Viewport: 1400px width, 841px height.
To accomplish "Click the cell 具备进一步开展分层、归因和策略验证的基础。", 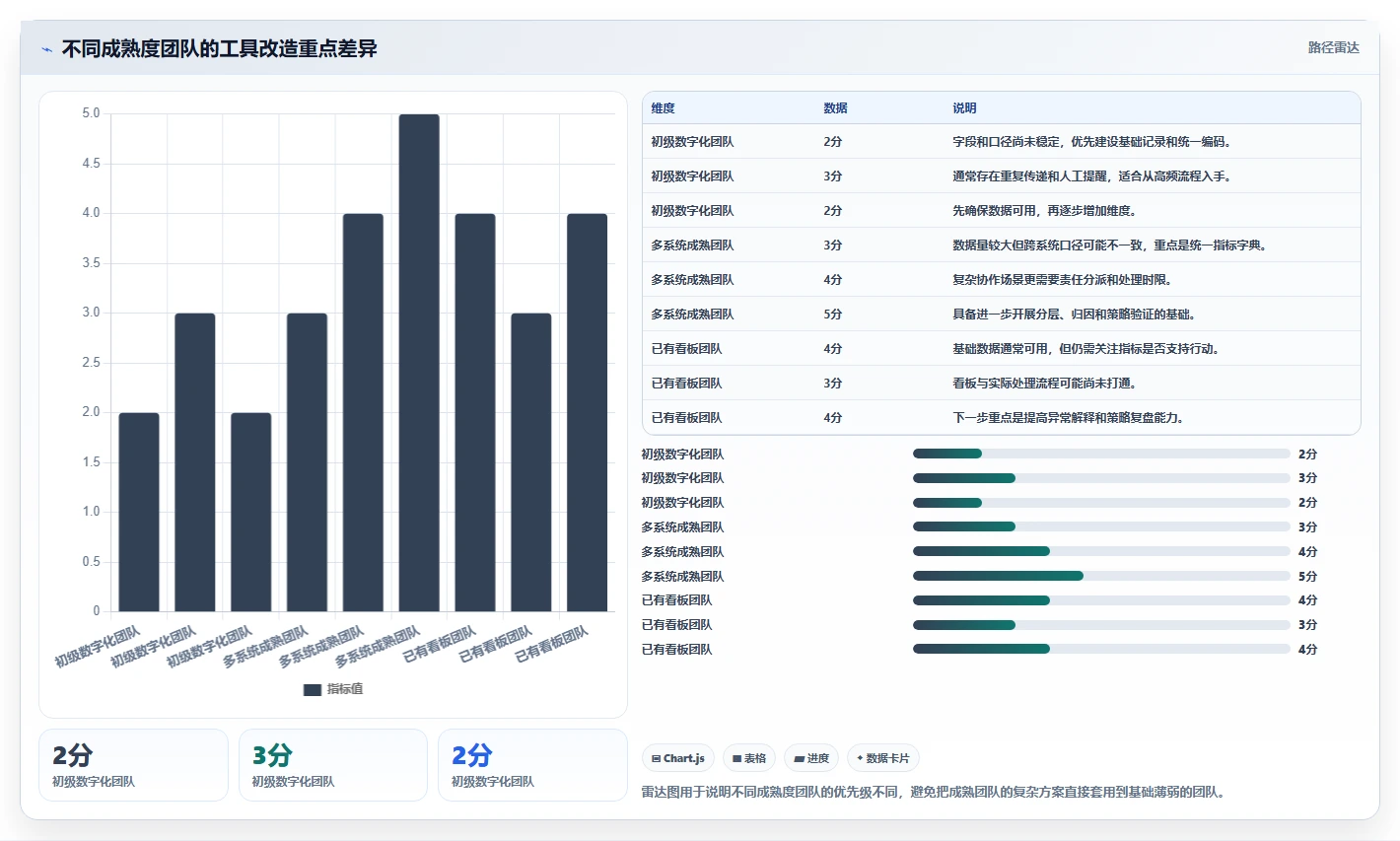I will point(1074,315).
